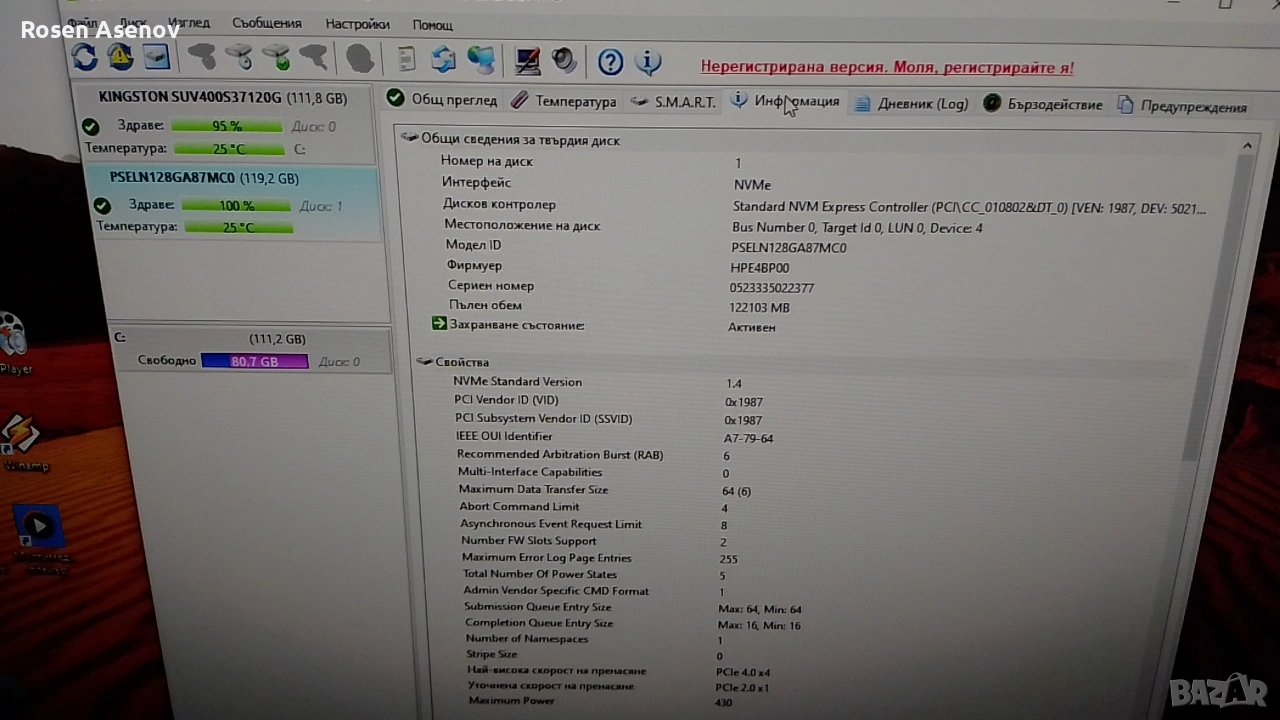Click the document report toolbar icon

pos(406,59)
